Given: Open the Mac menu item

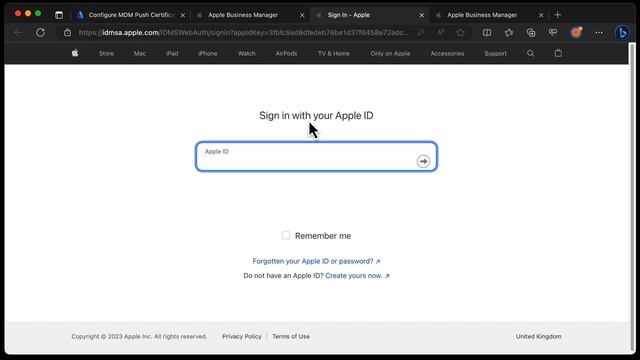Looking at the screenshot, I should [x=140, y=53].
